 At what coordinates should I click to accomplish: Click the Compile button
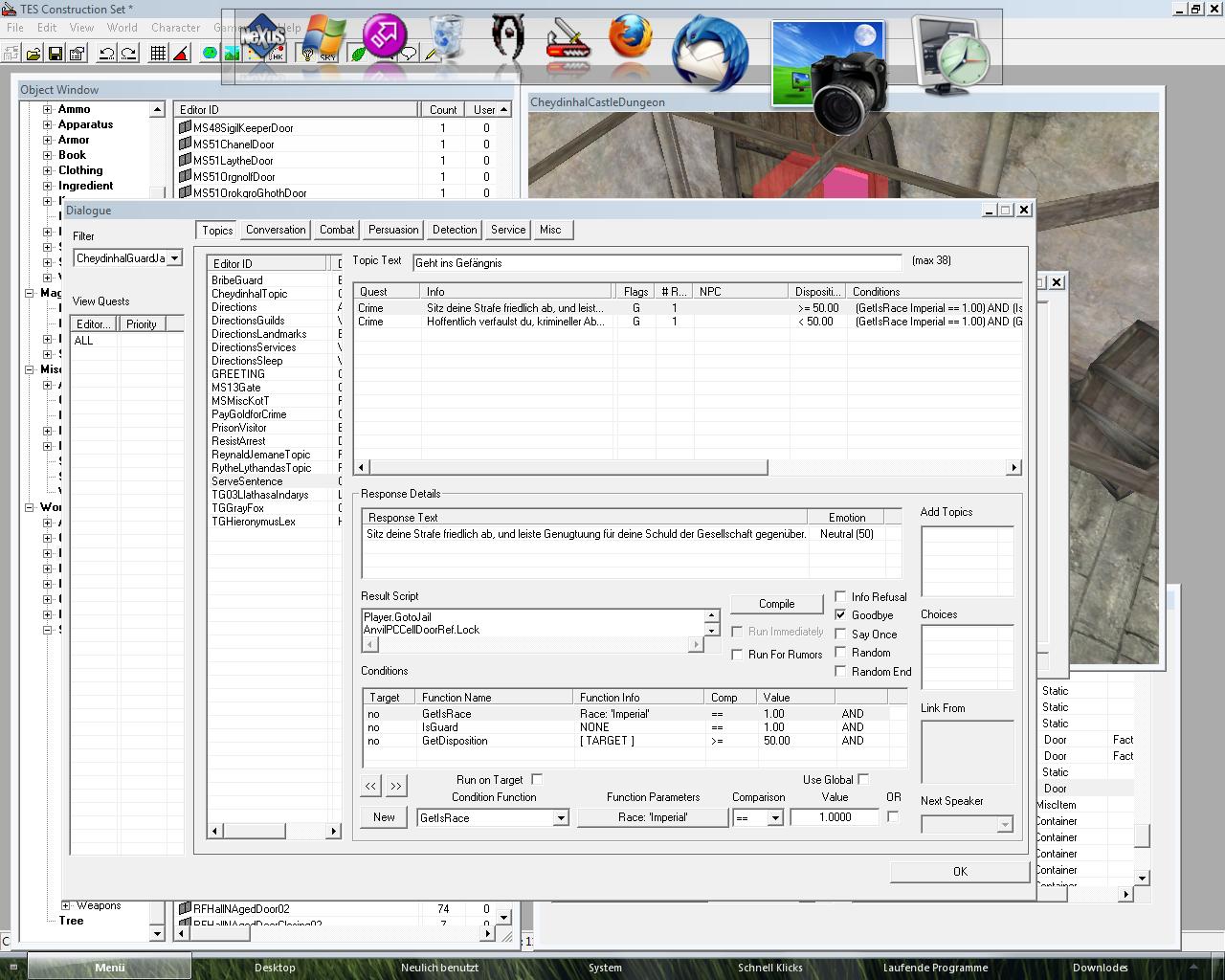[x=776, y=604]
